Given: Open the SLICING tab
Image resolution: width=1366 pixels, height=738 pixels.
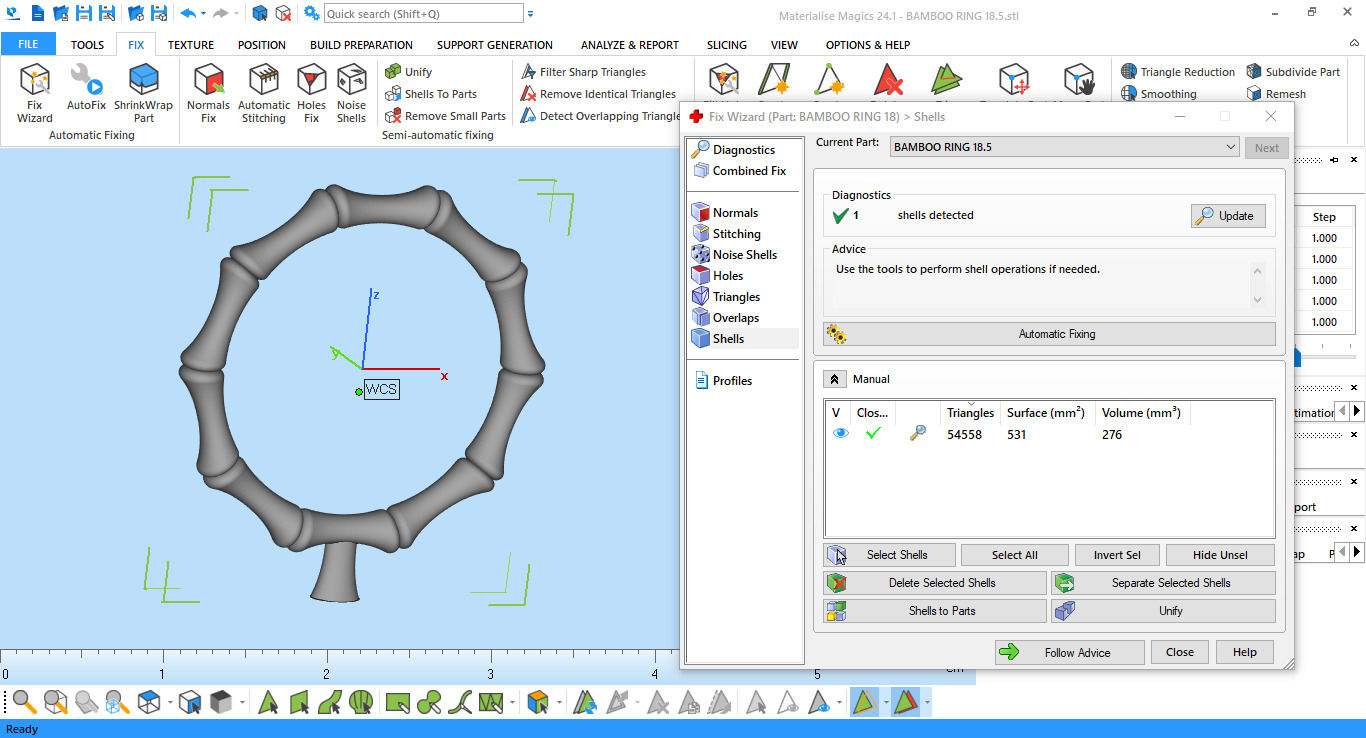Looking at the screenshot, I should pos(727,45).
